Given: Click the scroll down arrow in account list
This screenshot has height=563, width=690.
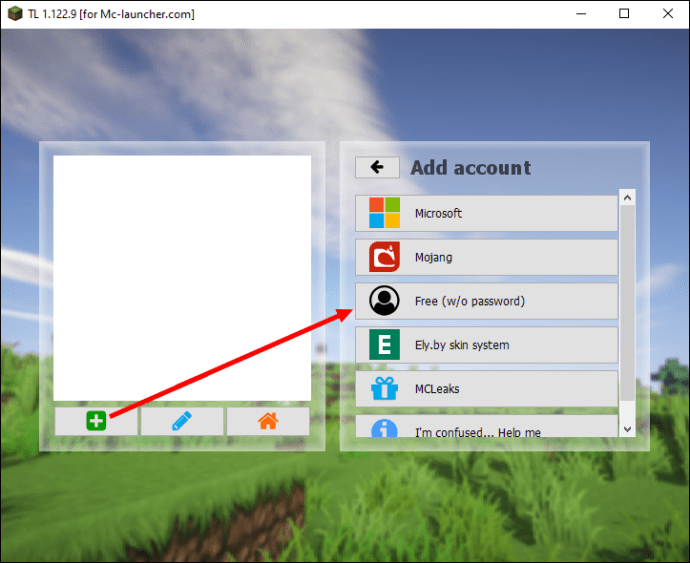Looking at the screenshot, I should (628, 429).
